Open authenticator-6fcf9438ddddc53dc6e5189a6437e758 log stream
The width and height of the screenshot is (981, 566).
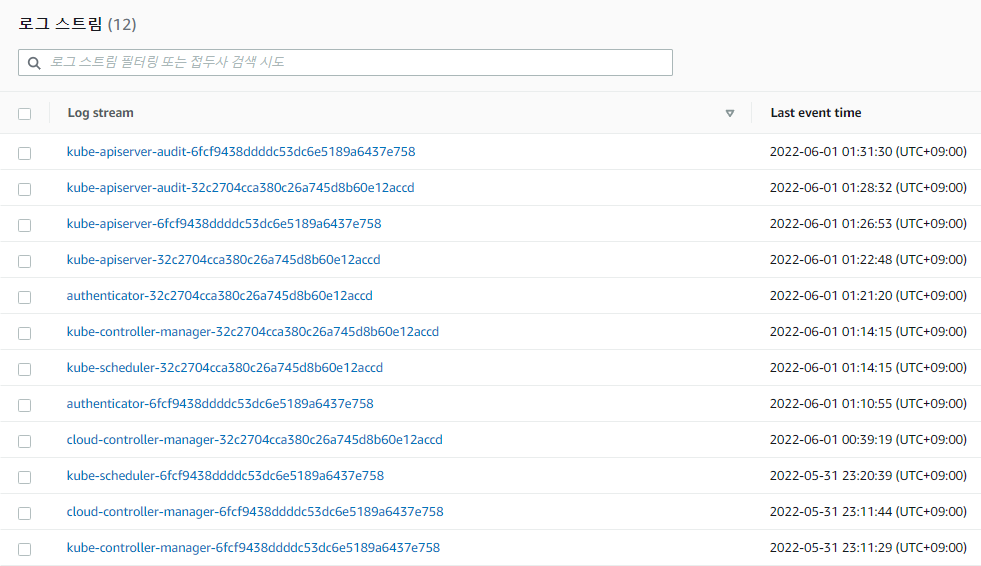click(x=220, y=404)
